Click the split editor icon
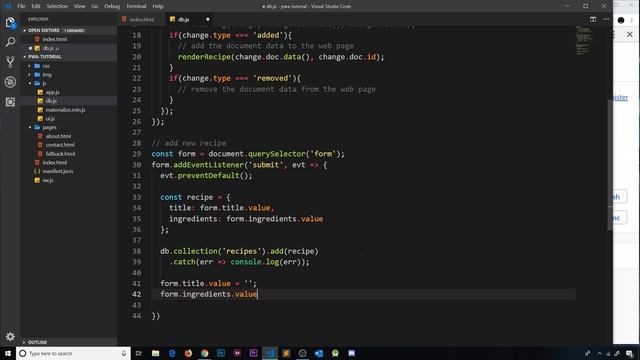640x360 pixels. click(593, 19)
